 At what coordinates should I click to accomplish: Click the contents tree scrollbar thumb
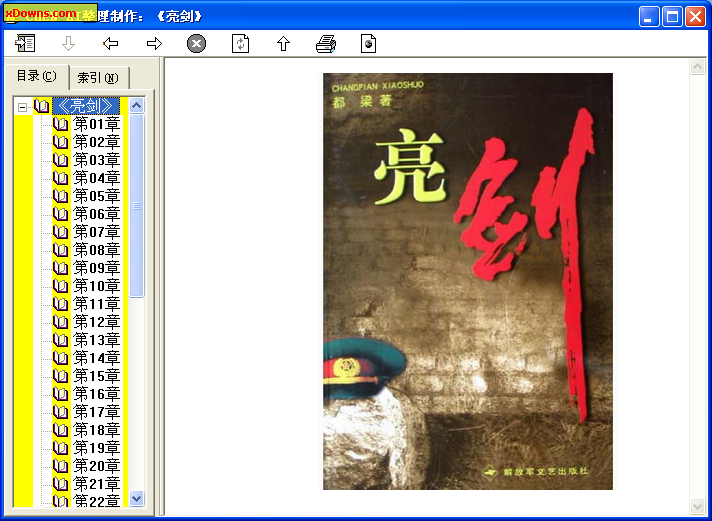pyautogui.click(x=136, y=206)
